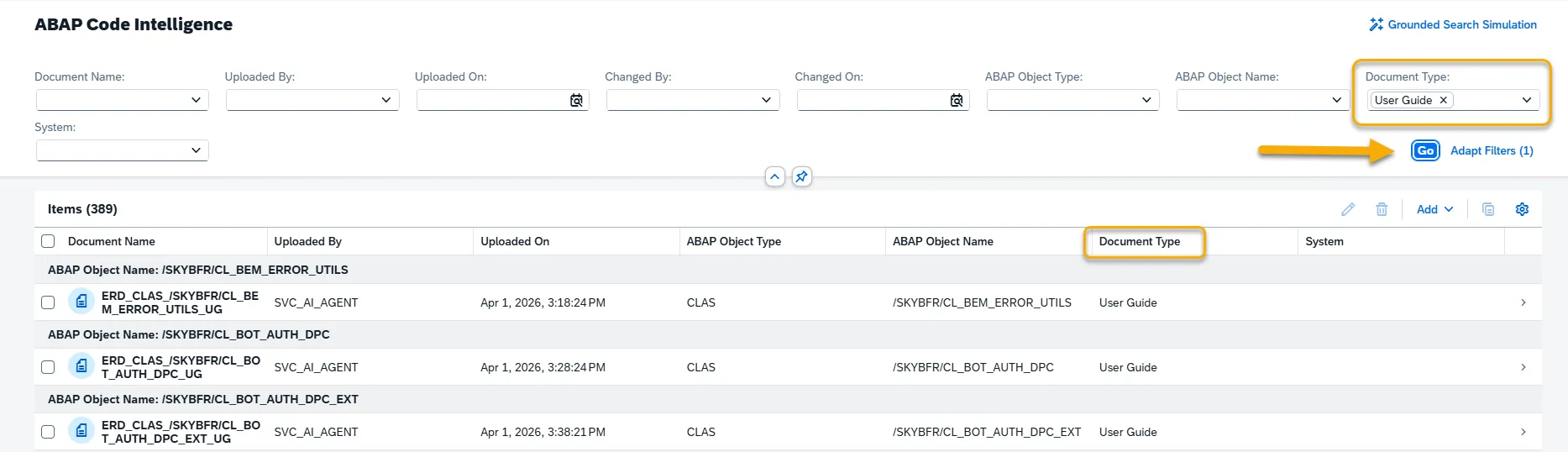This screenshot has width=1568, height=452.
Task: Navigate into the CL_BEM_ERROR_UTILS row arrow
Action: click(1523, 302)
